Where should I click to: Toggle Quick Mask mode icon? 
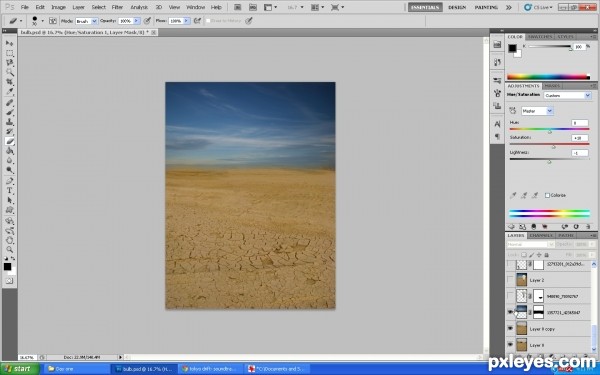click(10, 281)
